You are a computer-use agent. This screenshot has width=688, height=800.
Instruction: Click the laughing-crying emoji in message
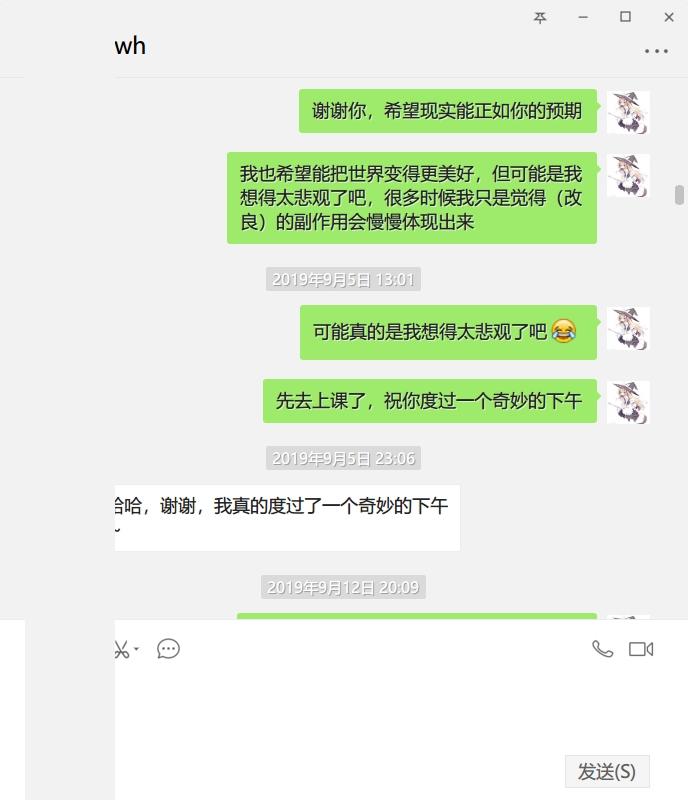coord(563,332)
